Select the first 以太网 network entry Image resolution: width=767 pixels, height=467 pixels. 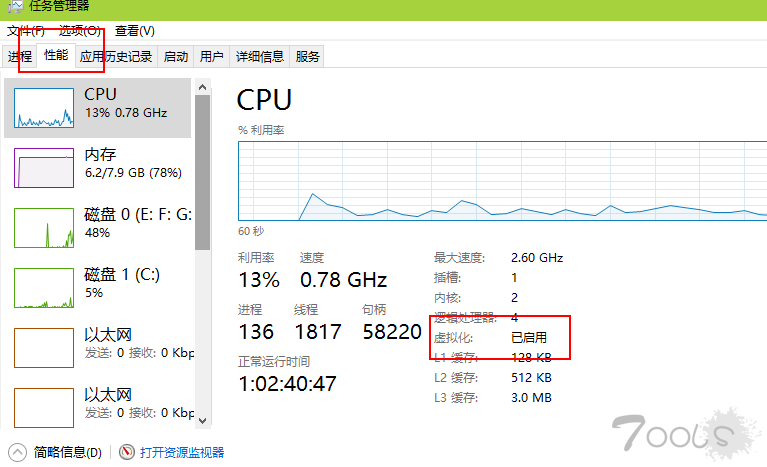click(x=97, y=348)
